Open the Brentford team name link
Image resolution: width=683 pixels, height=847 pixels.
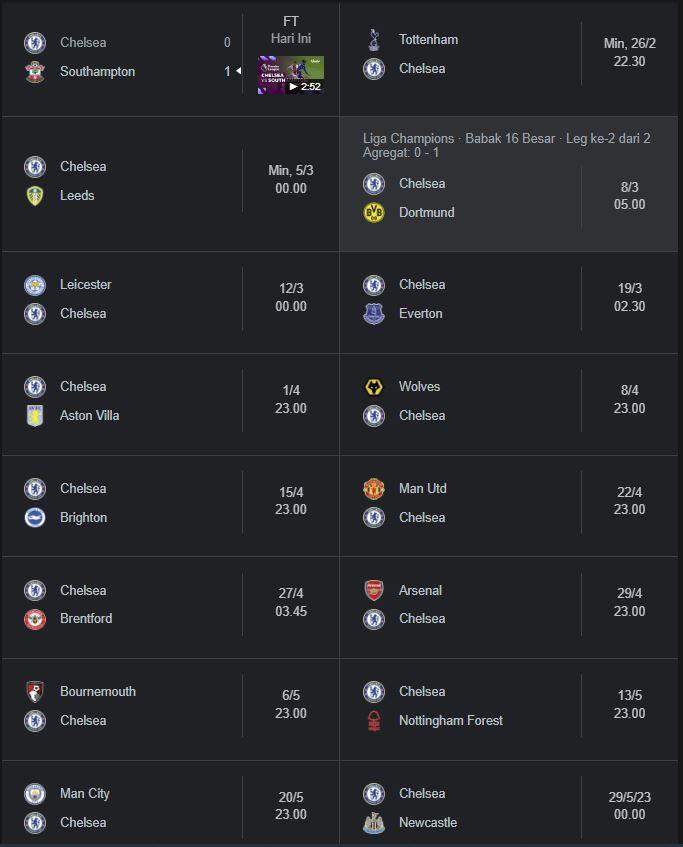coord(86,619)
